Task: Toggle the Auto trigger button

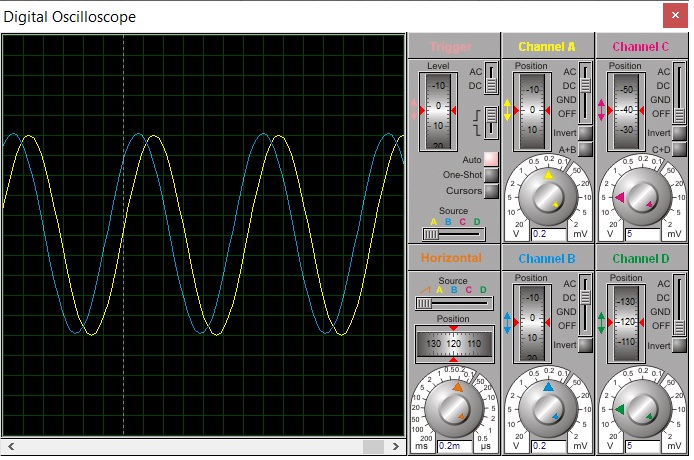Action: [491, 160]
